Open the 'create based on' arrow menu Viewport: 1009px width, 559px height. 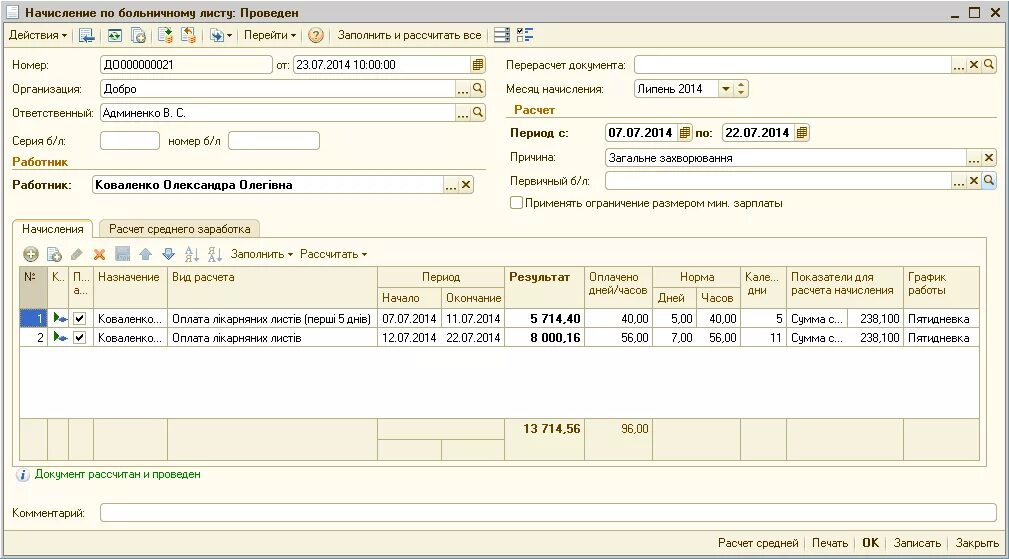point(220,35)
